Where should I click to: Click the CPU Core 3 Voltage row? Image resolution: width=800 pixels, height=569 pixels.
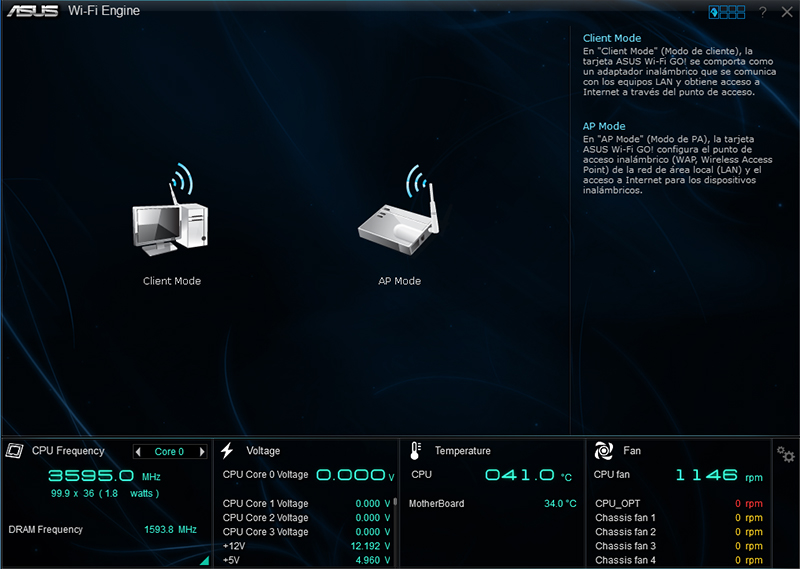[307, 532]
